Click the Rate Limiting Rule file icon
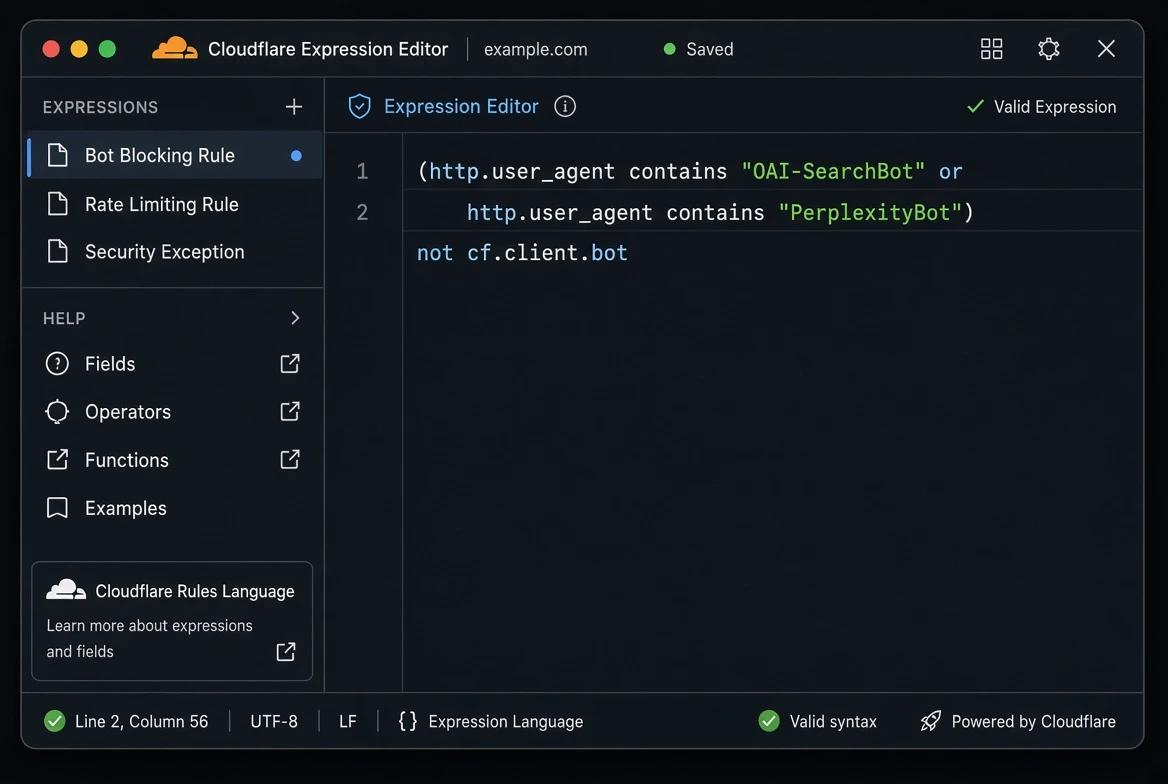Screen dimensions: 1168x784 [x=57, y=203]
